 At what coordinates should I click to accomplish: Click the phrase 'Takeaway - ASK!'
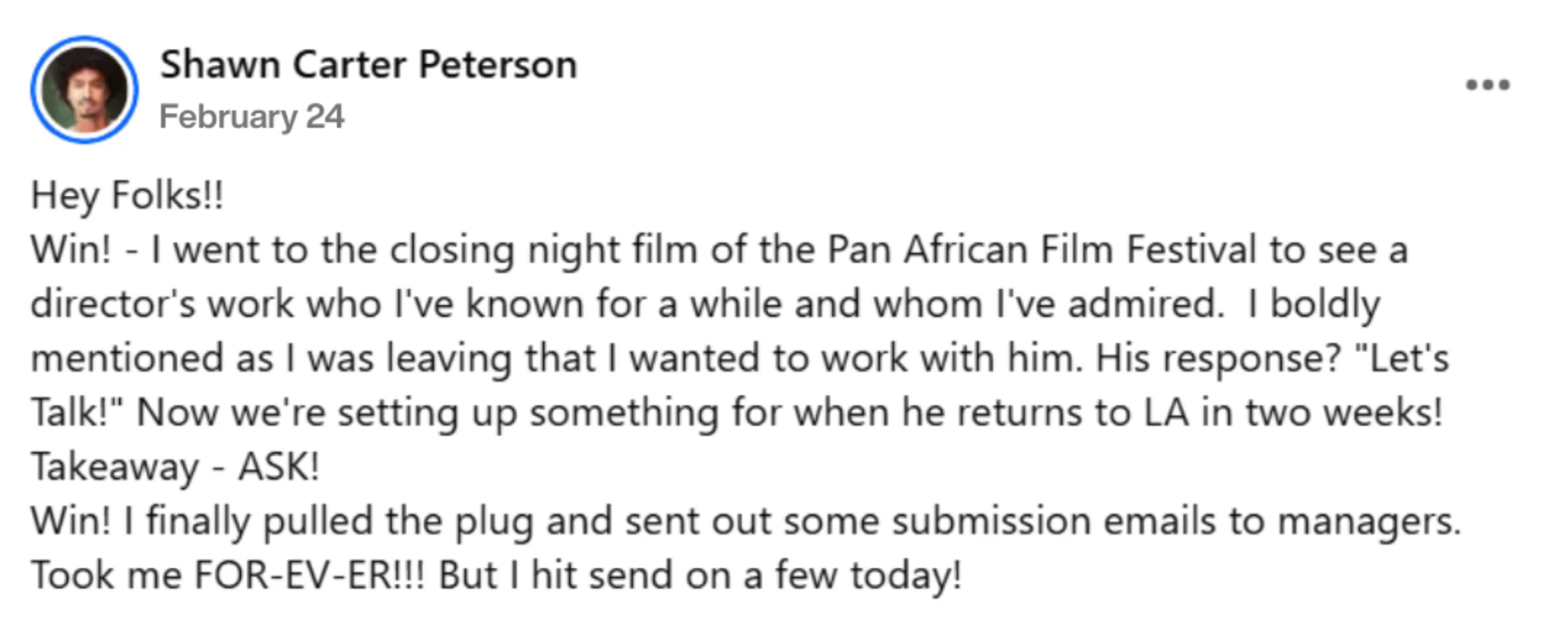click(175, 467)
